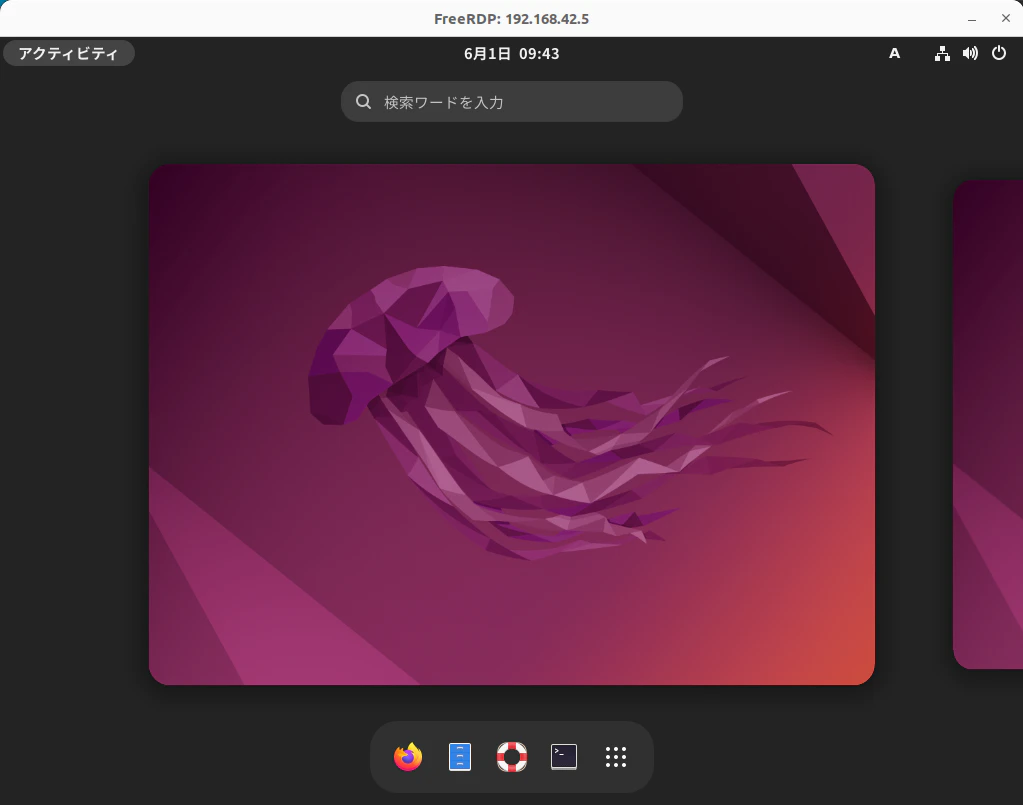Open the power menu icon

(x=999, y=53)
